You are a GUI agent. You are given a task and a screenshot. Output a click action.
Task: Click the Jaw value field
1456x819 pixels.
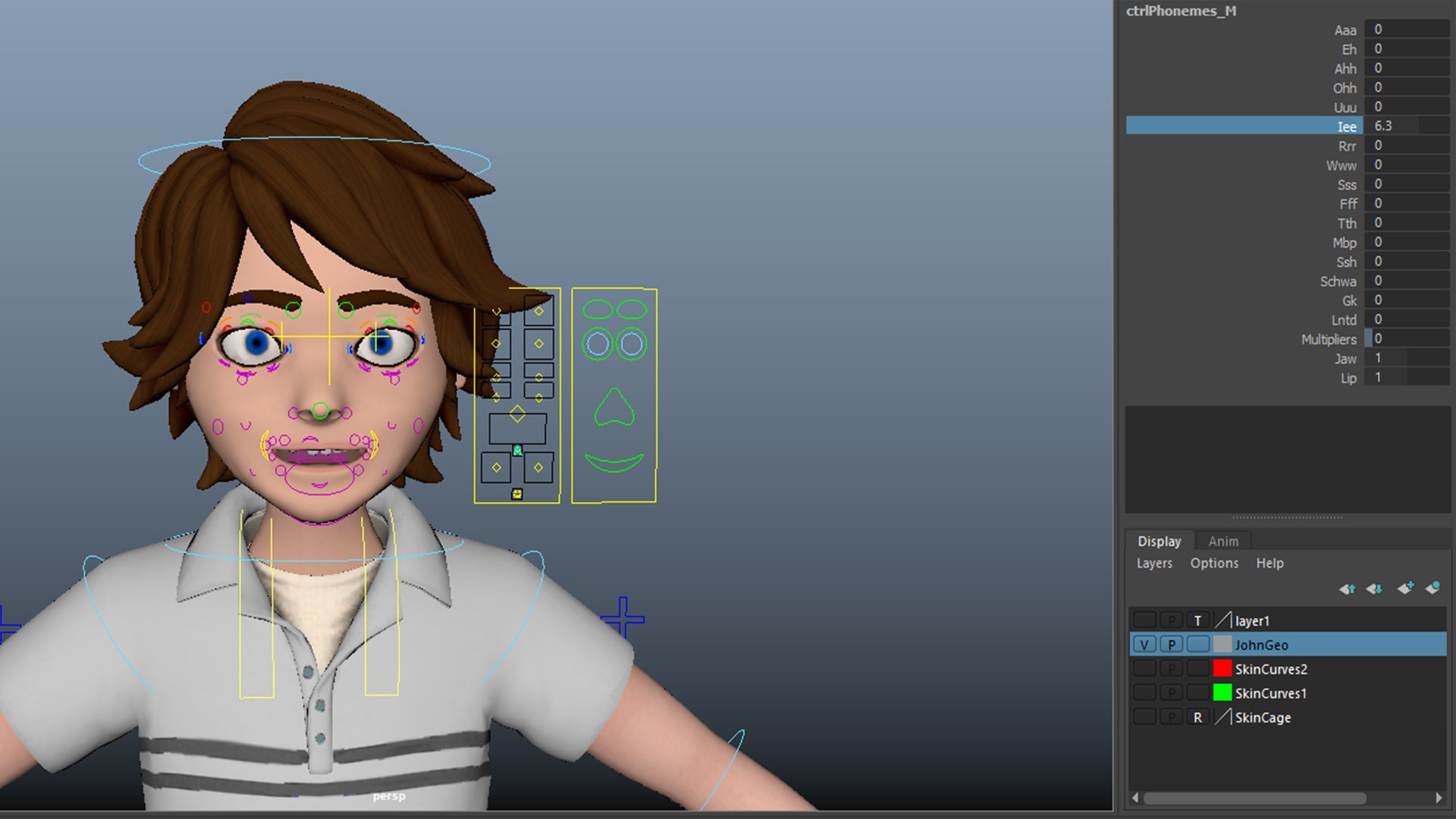(x=1406, y=358)
